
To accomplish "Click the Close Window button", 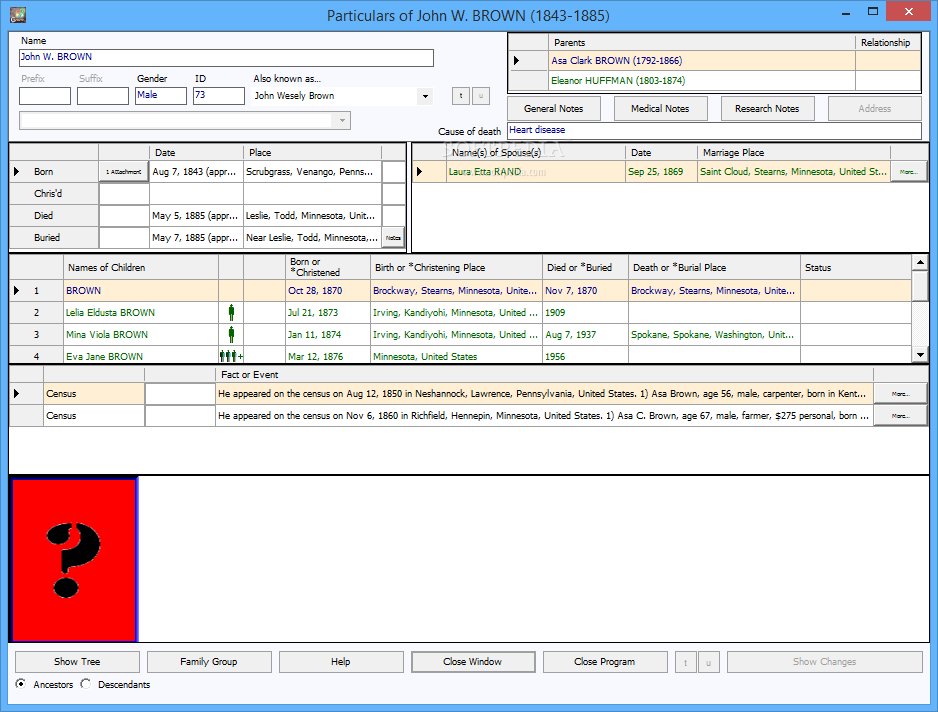I will pyautogui.click(x=473, y=662).
